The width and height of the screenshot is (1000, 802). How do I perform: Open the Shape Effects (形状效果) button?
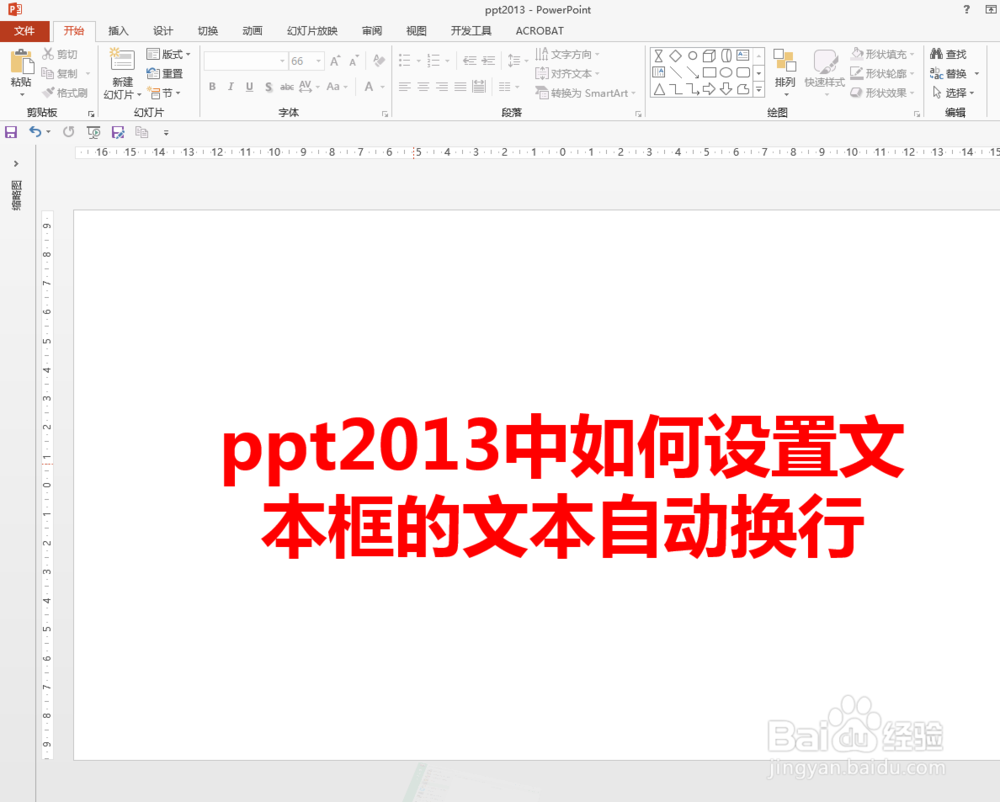[x=883, y=92]
